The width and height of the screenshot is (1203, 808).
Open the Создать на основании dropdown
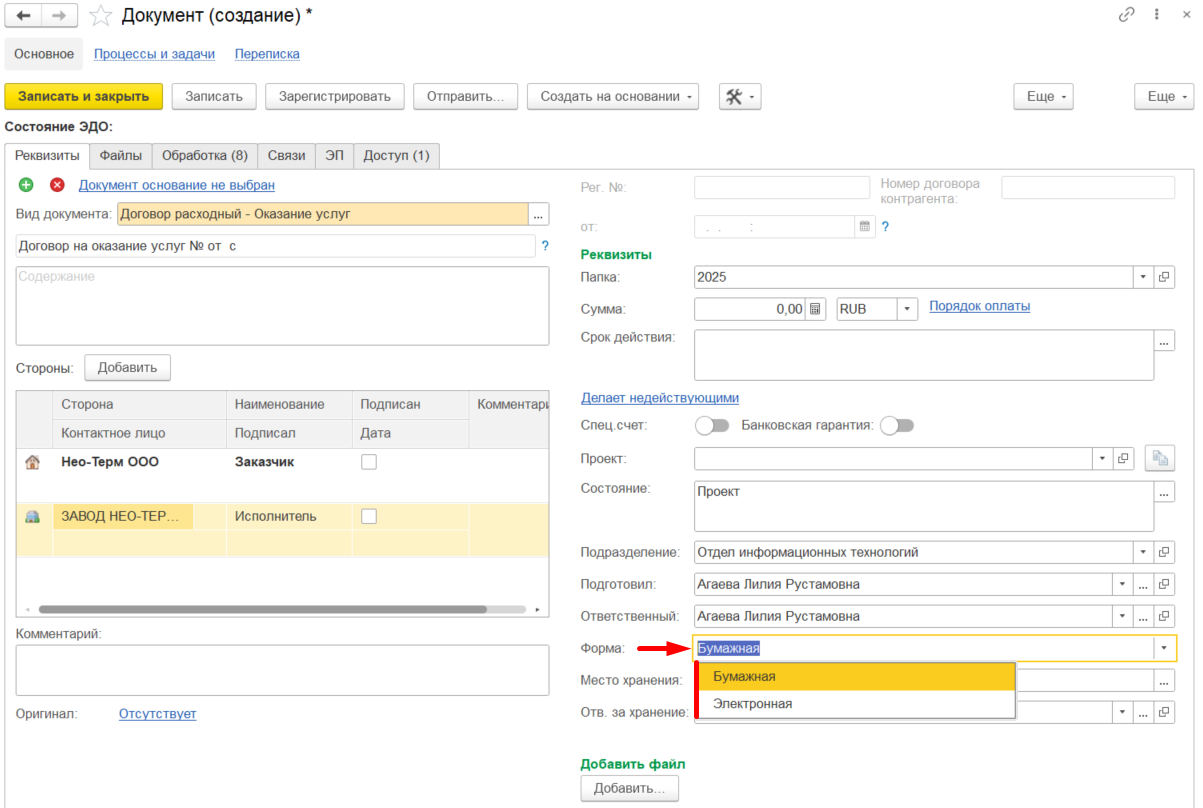coord(613,96)
